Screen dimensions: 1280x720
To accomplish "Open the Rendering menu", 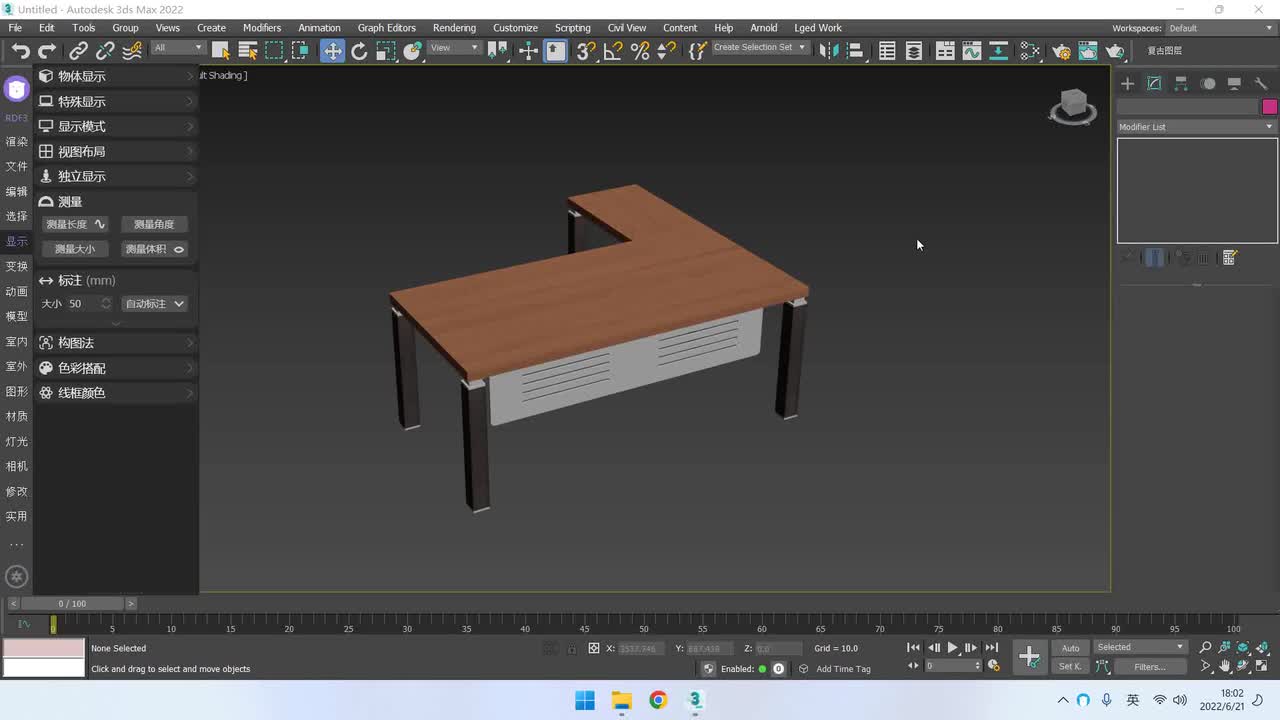I will pos(454,28).
